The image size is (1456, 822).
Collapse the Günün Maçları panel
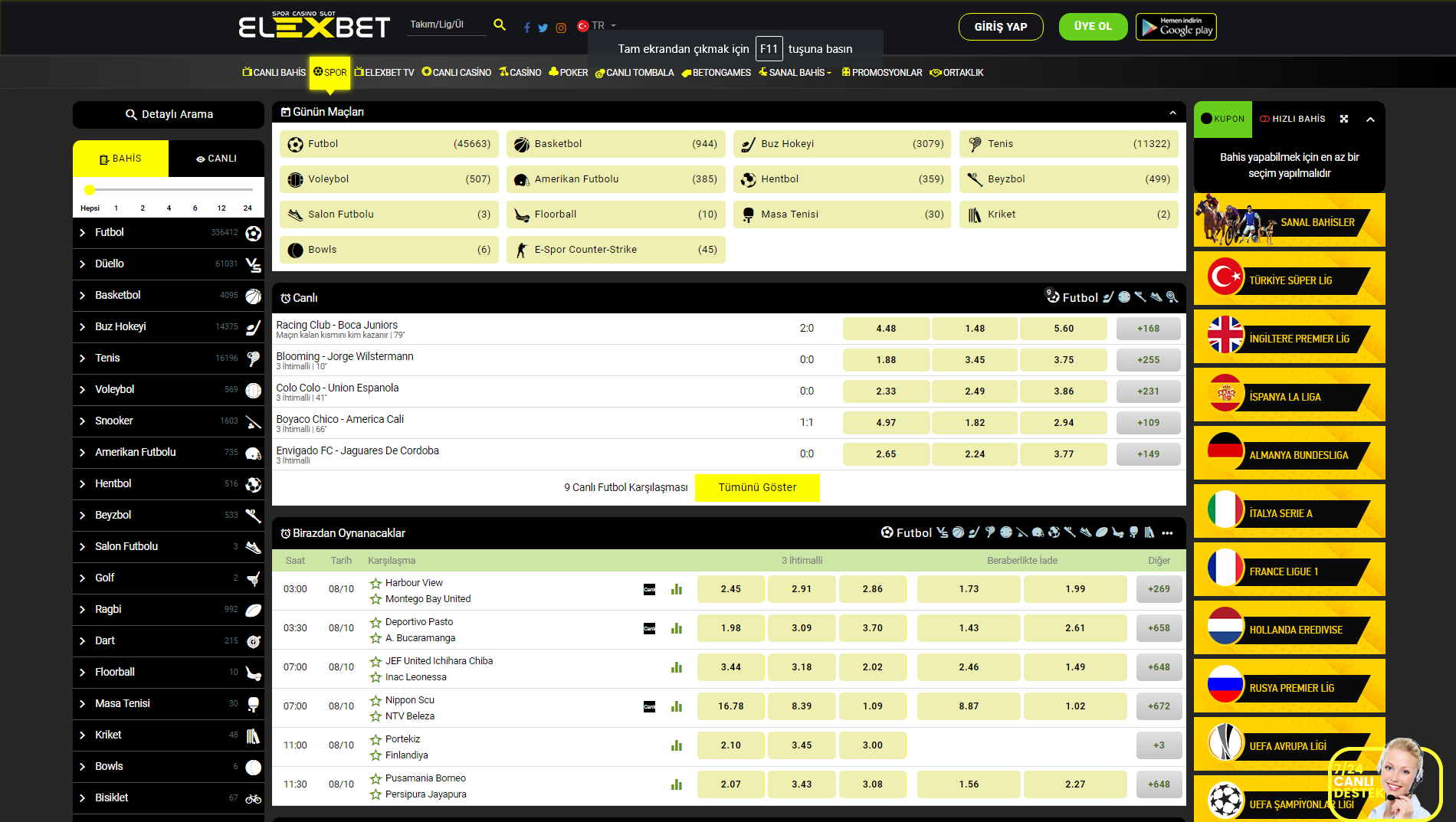click(1172, 113)
